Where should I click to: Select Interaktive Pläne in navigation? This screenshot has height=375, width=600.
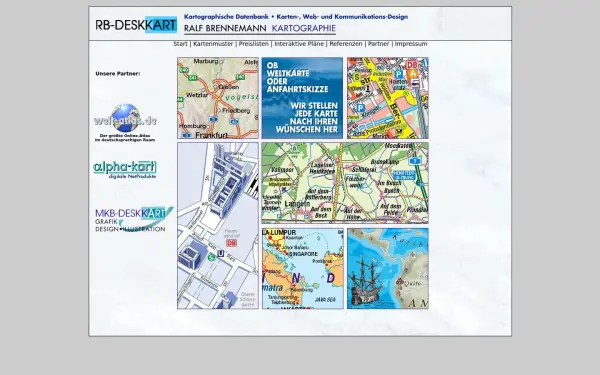tap(299, 44)
